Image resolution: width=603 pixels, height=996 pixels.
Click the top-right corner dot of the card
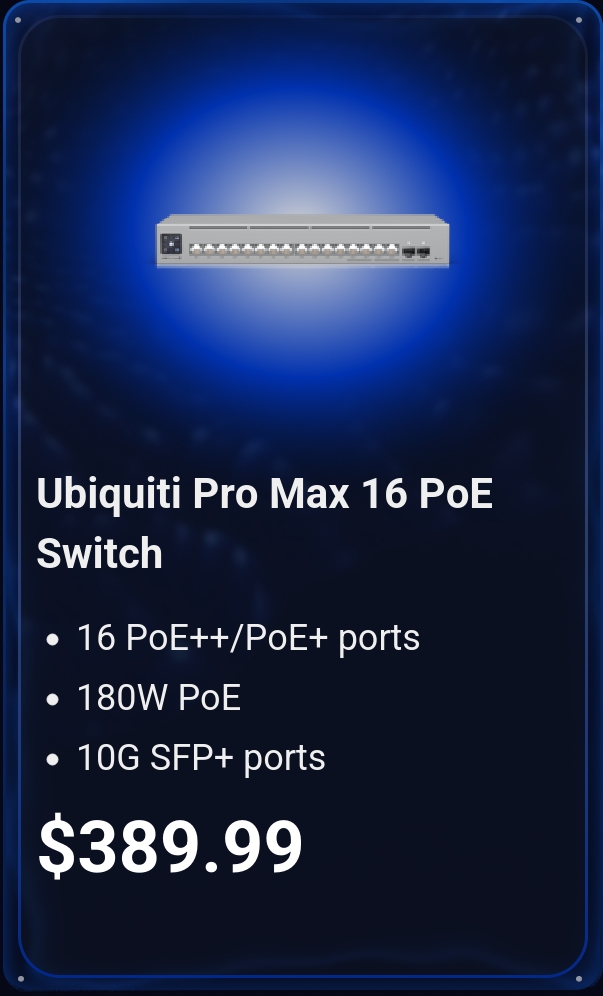click(x=579, y=20)
